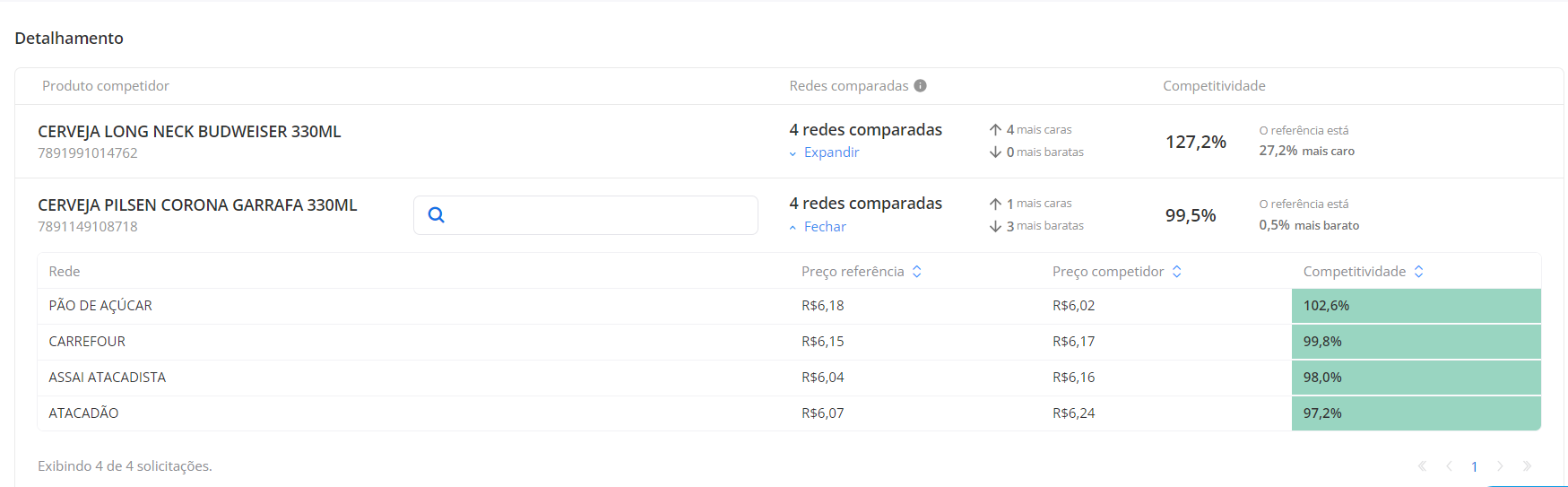Go to last page double-chevron icon
This screenshot has width=1568, height=487.
click(x=1527, y=466)
